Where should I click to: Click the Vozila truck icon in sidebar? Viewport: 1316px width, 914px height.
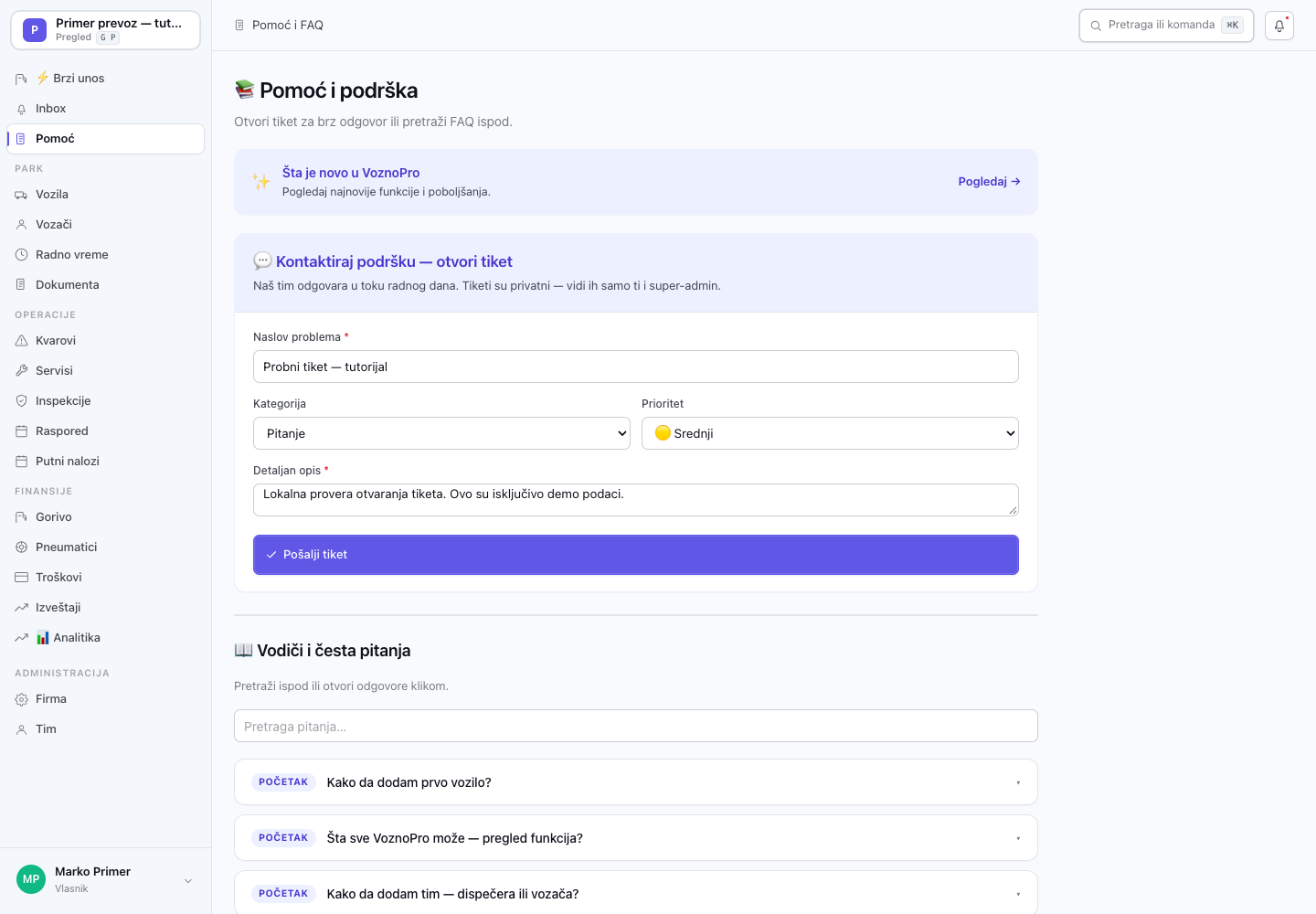[x=21, y=195]
